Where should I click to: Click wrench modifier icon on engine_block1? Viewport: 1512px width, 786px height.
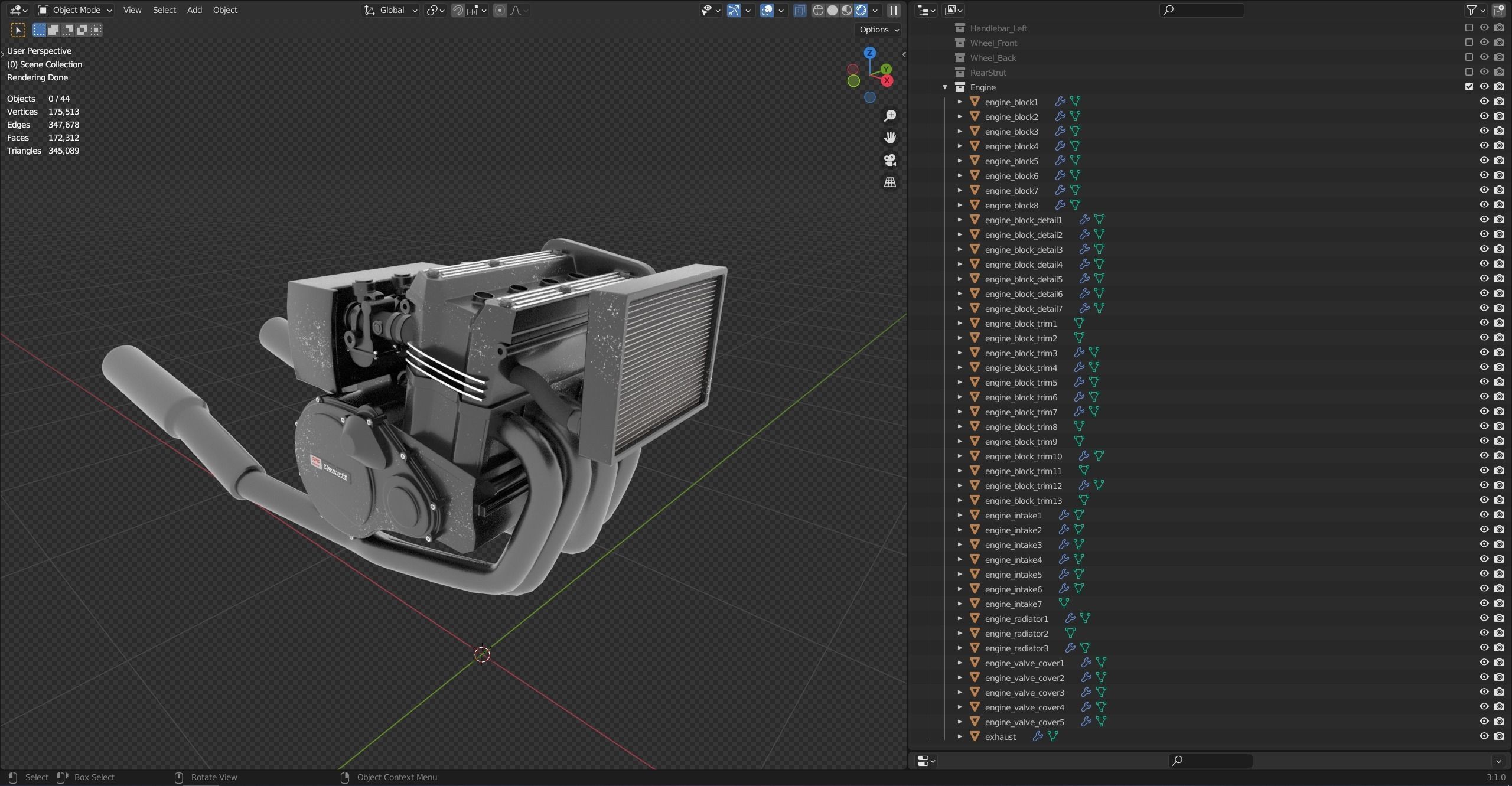1060,102
